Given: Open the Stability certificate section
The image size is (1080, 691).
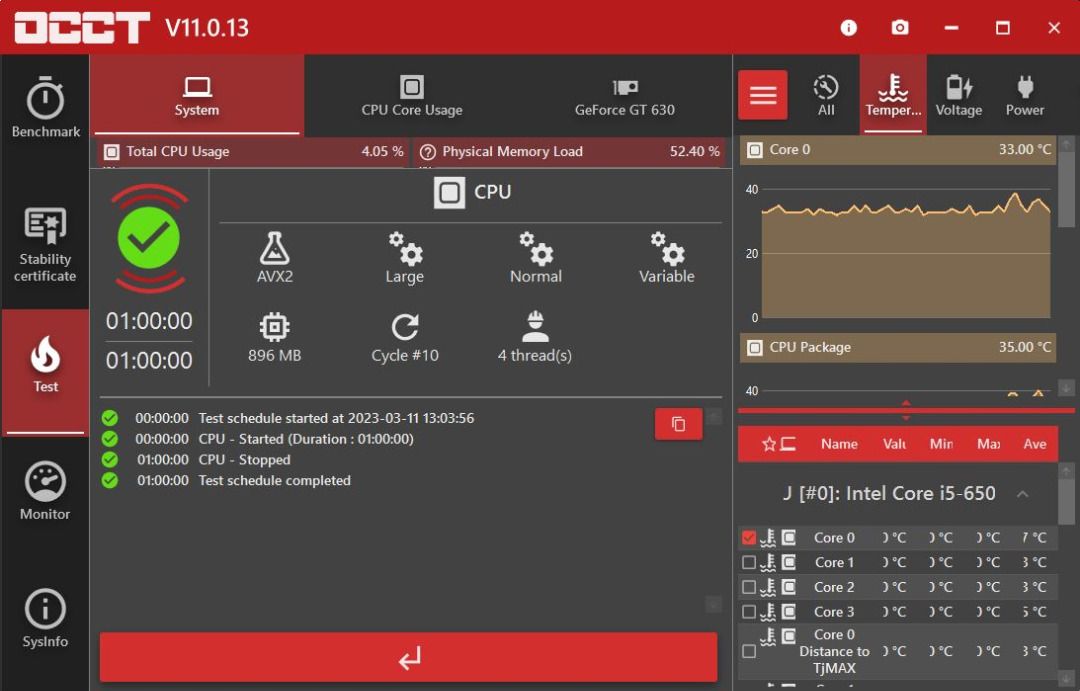Looking at the screenshot, I should [x=45, y=243].
